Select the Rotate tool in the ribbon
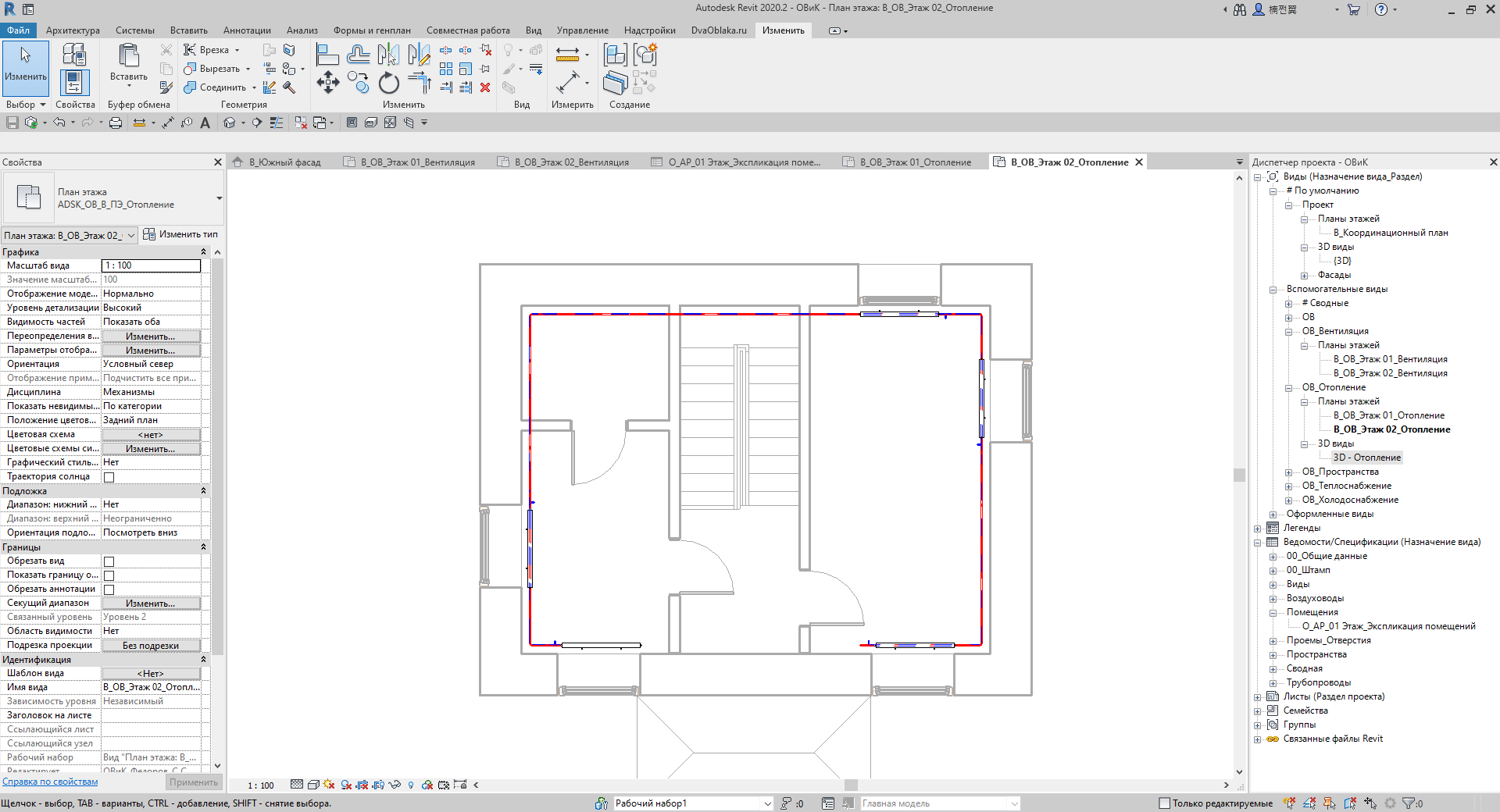Screen dimensions: 1500x812 (388, 83)
